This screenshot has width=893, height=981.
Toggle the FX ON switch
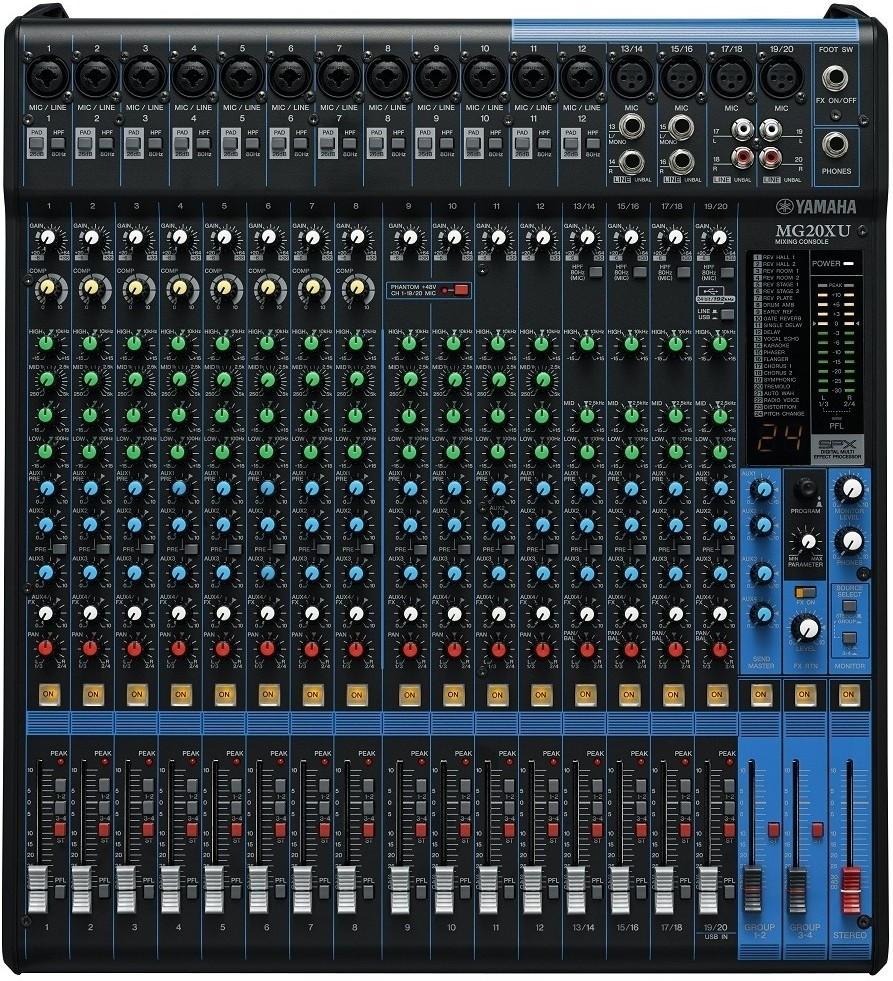click(x=806, y=591)
